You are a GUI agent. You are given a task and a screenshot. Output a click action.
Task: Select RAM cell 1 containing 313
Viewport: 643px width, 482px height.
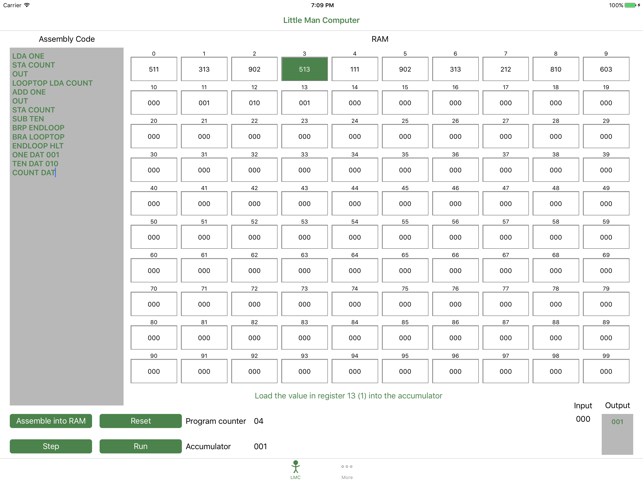(204, 69)
